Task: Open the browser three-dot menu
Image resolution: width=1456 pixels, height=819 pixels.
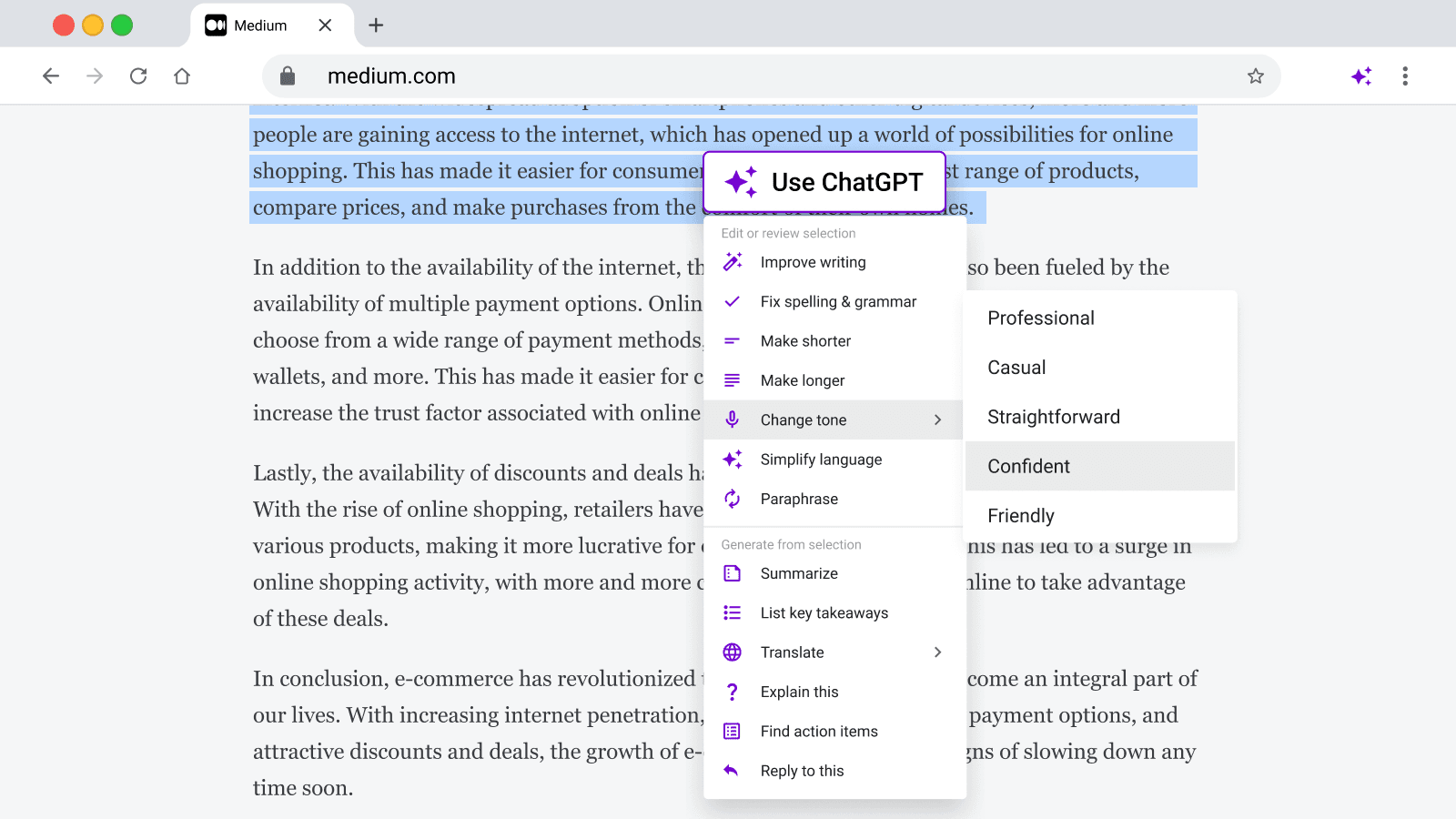Action: click(1405, 76)
